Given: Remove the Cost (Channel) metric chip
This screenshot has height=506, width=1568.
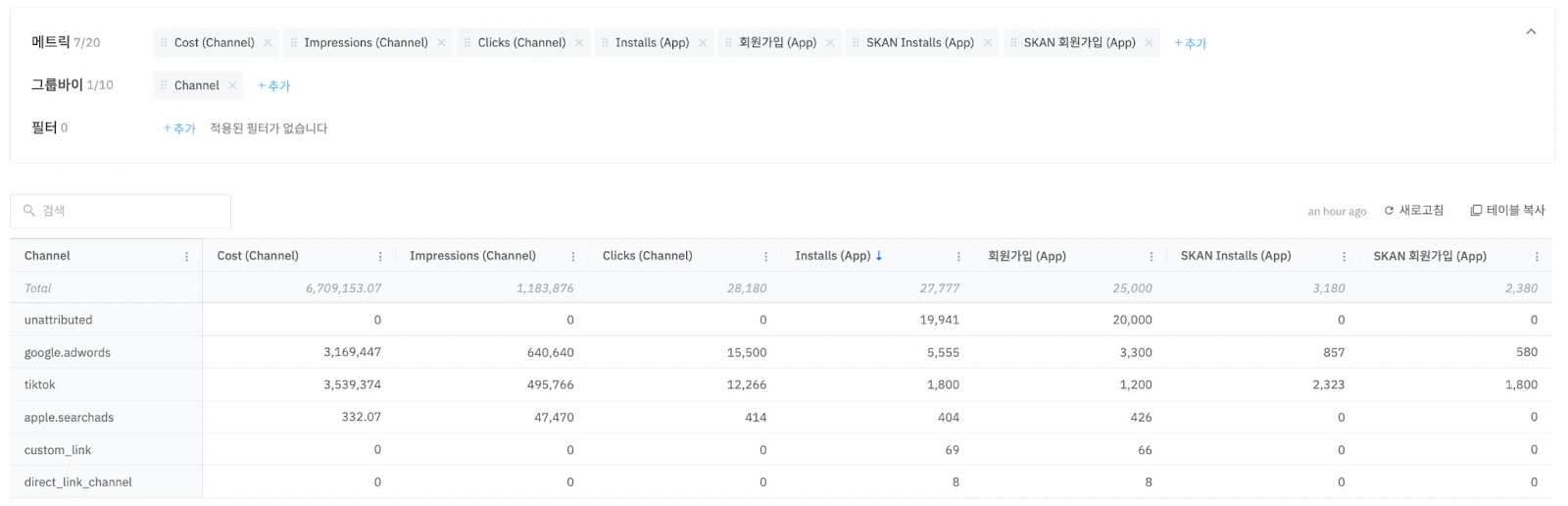Looking at the screenshot, I should coord(268,43).
